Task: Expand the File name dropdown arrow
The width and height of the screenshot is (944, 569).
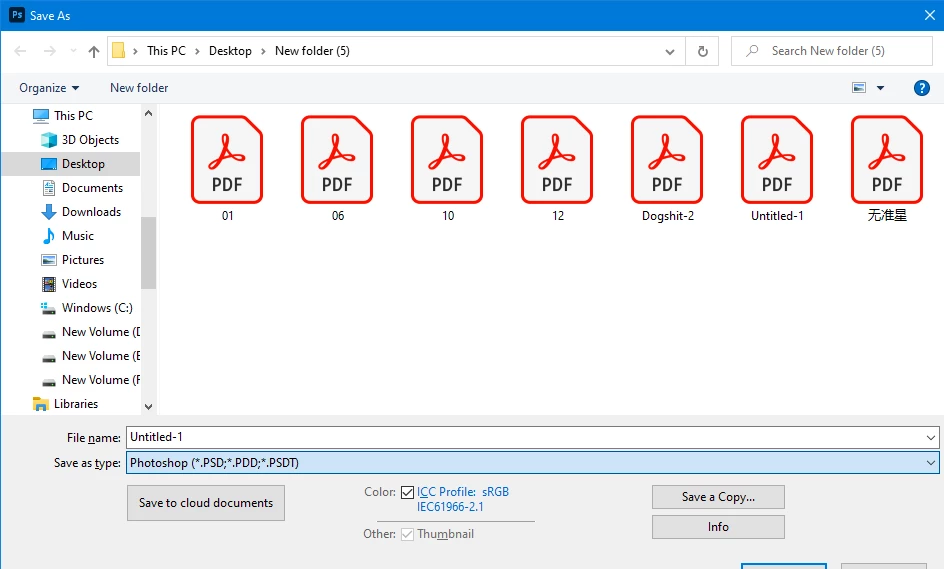Action: 930,438
